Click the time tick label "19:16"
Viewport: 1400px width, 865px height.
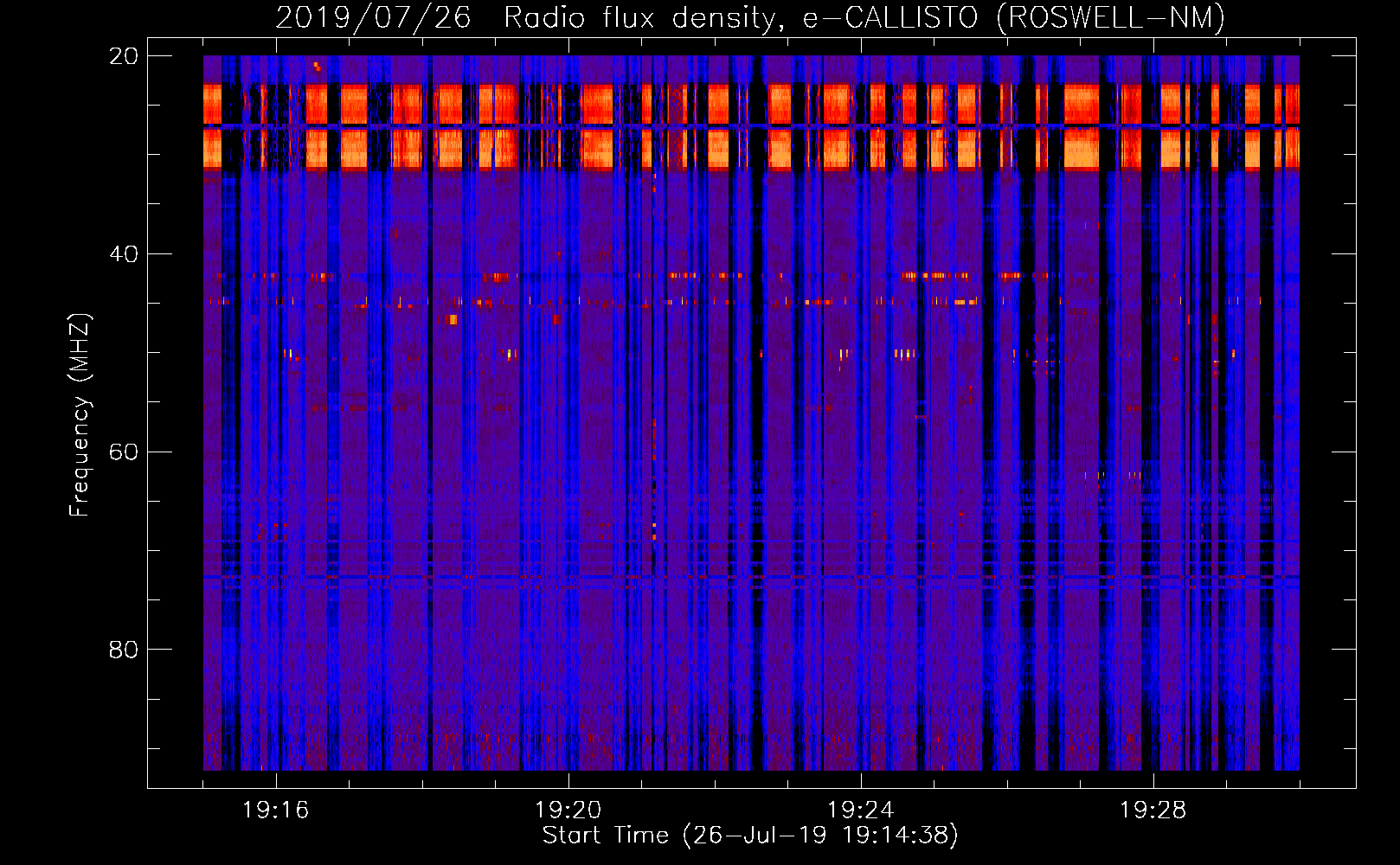[x=275, y=811]
